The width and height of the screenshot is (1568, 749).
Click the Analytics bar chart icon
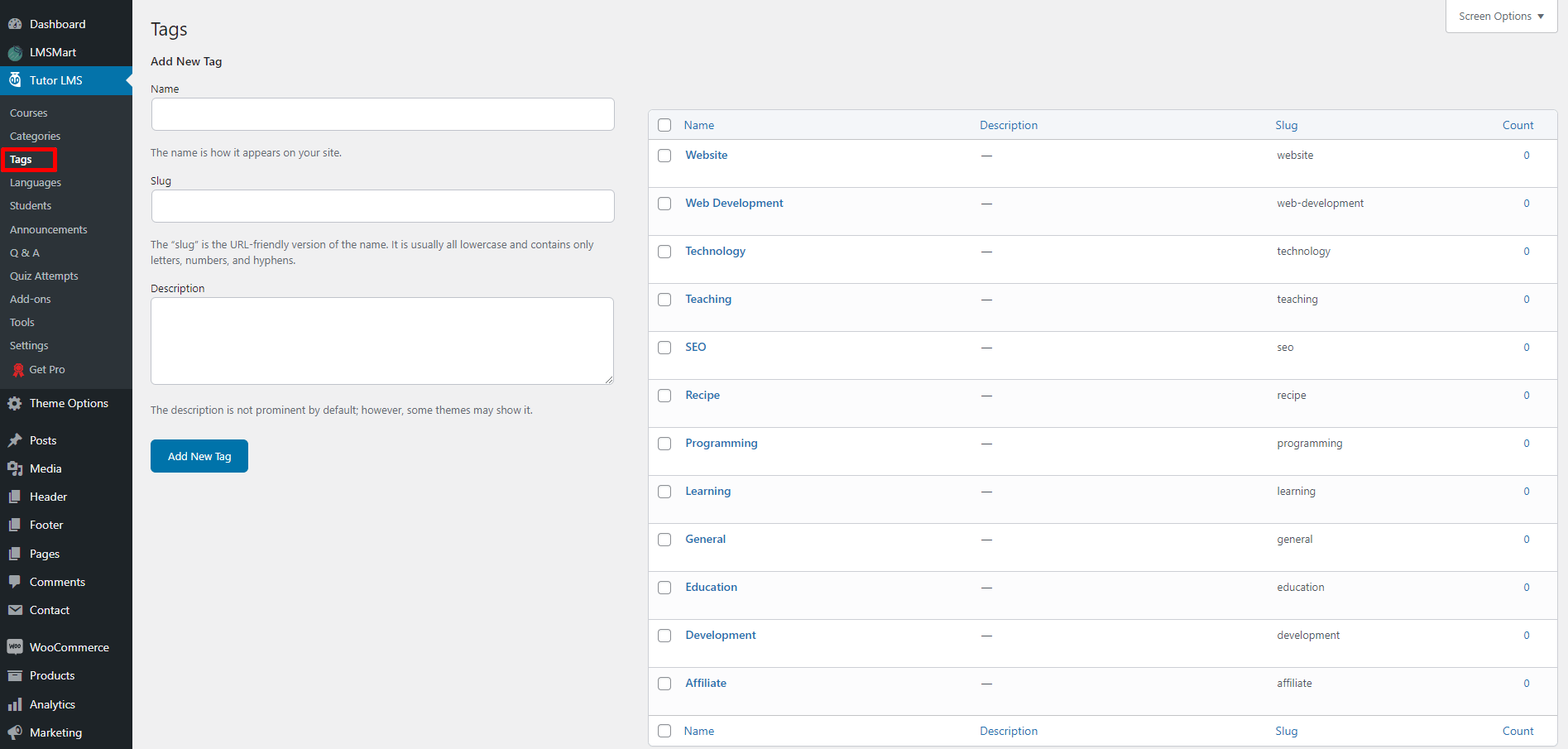pos(15,704)
